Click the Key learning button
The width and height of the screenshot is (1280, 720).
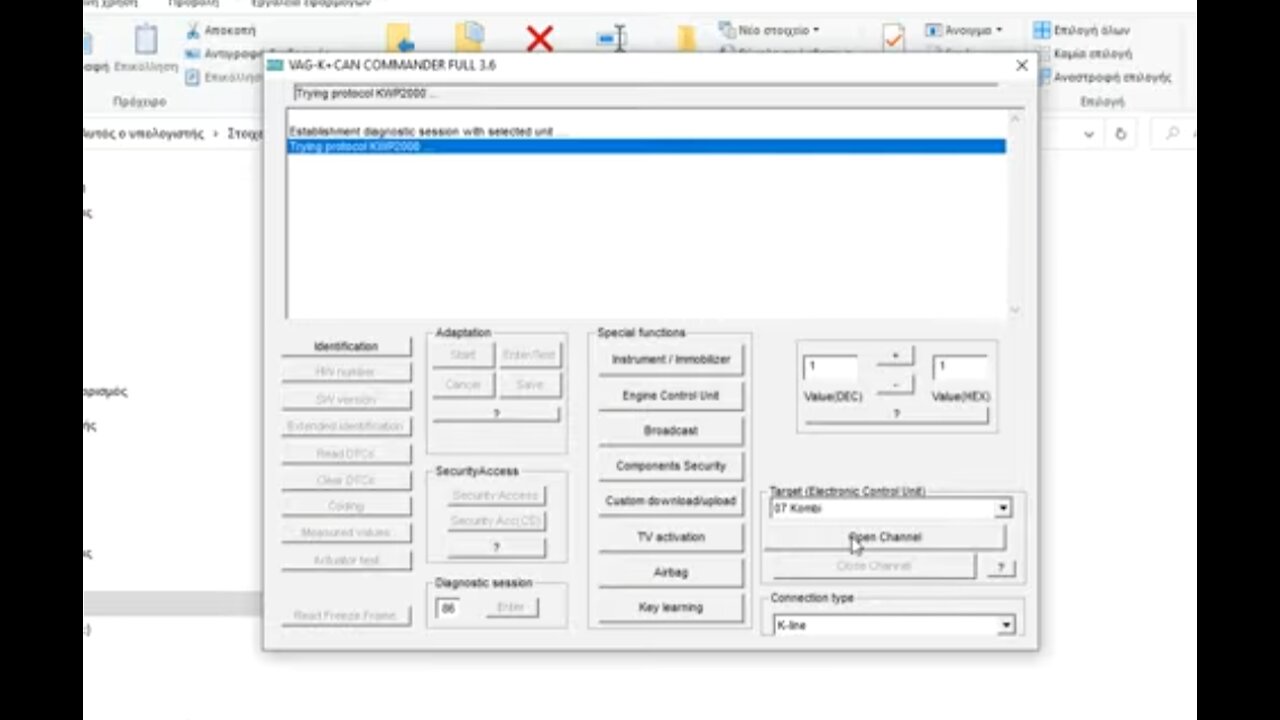[671, 607]
